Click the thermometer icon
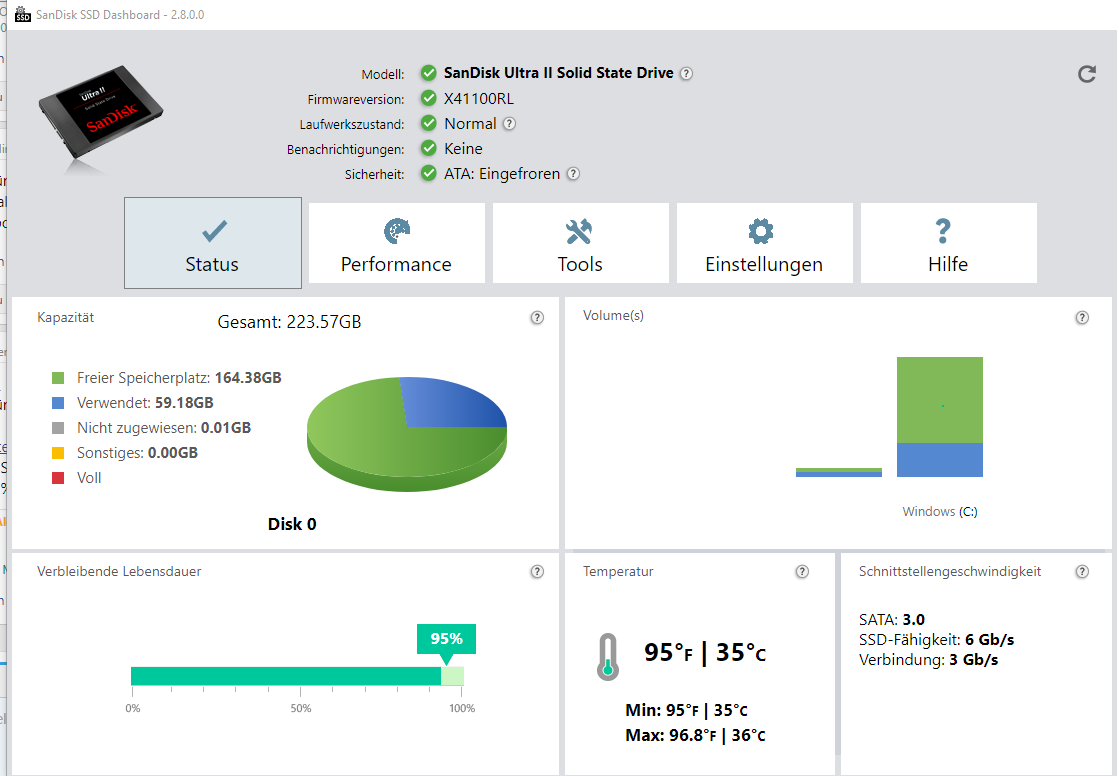This screenshot has width=1119, height=776. pyautogui.click(x=607, y=657)
